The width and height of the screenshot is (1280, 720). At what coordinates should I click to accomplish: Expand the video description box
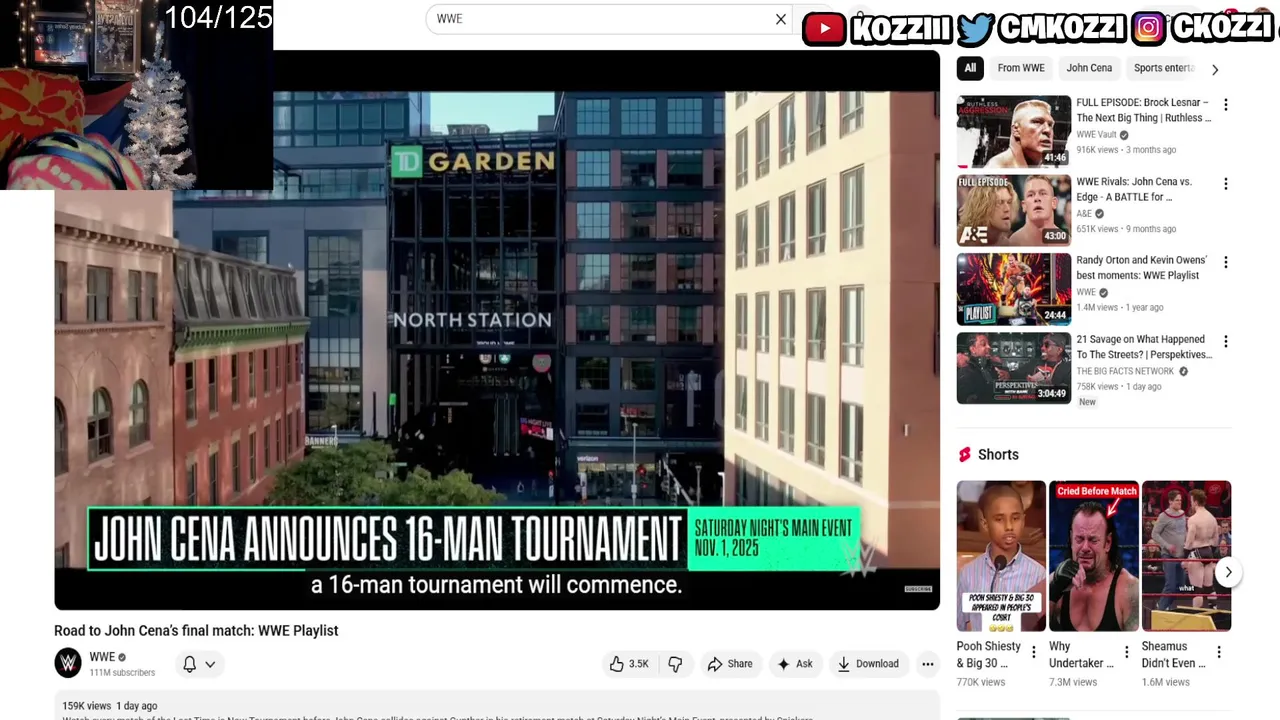497,706
